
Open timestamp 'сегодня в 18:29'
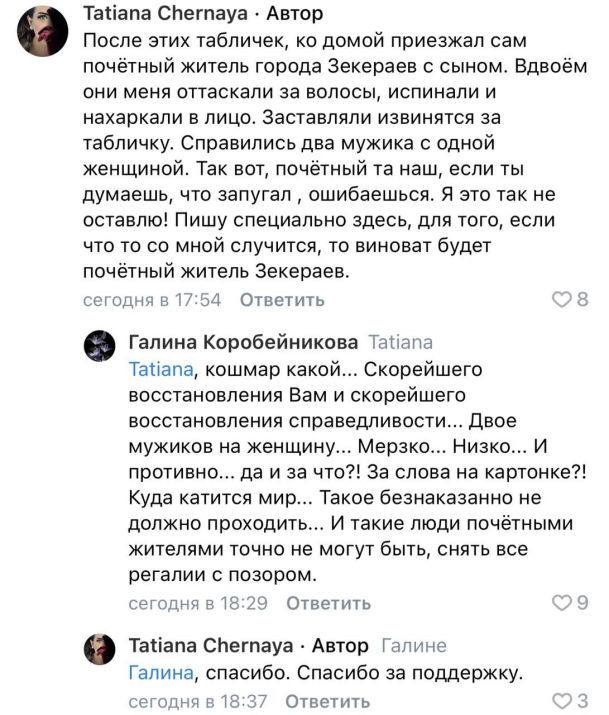tap(198, 603)
